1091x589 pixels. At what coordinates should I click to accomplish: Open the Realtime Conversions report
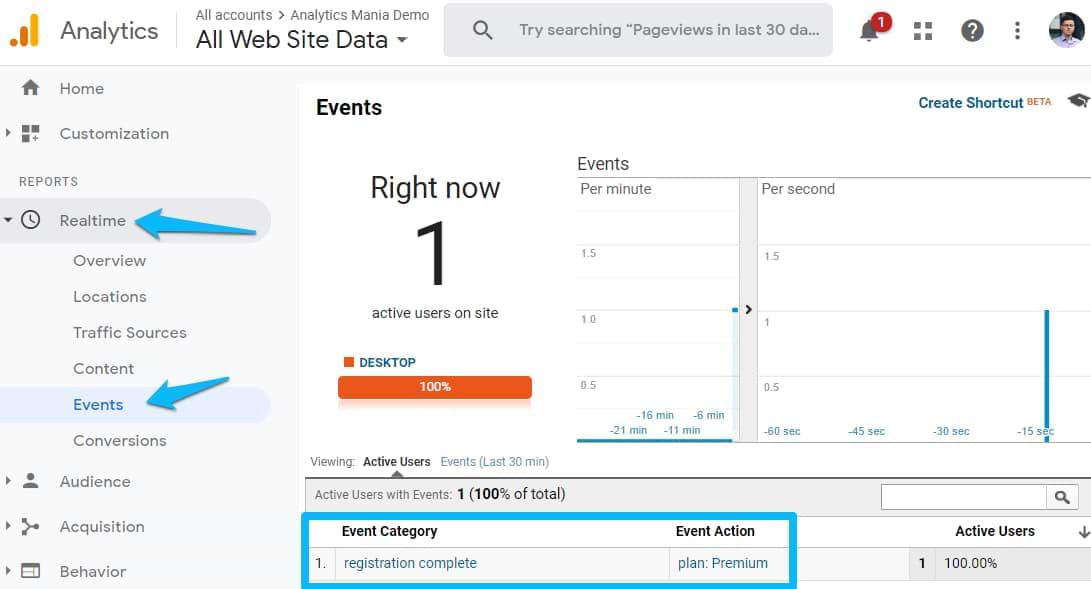(x=120, y=440)
